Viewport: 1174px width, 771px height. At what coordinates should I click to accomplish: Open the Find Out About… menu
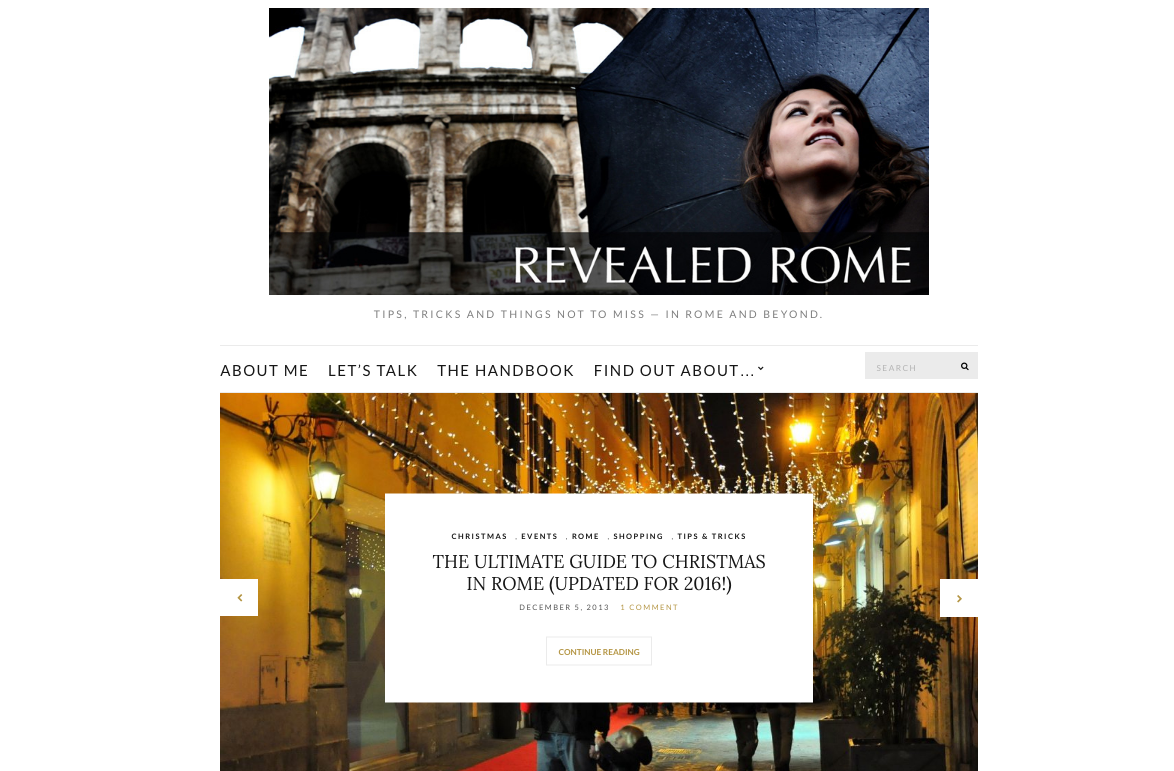[674, 371]
